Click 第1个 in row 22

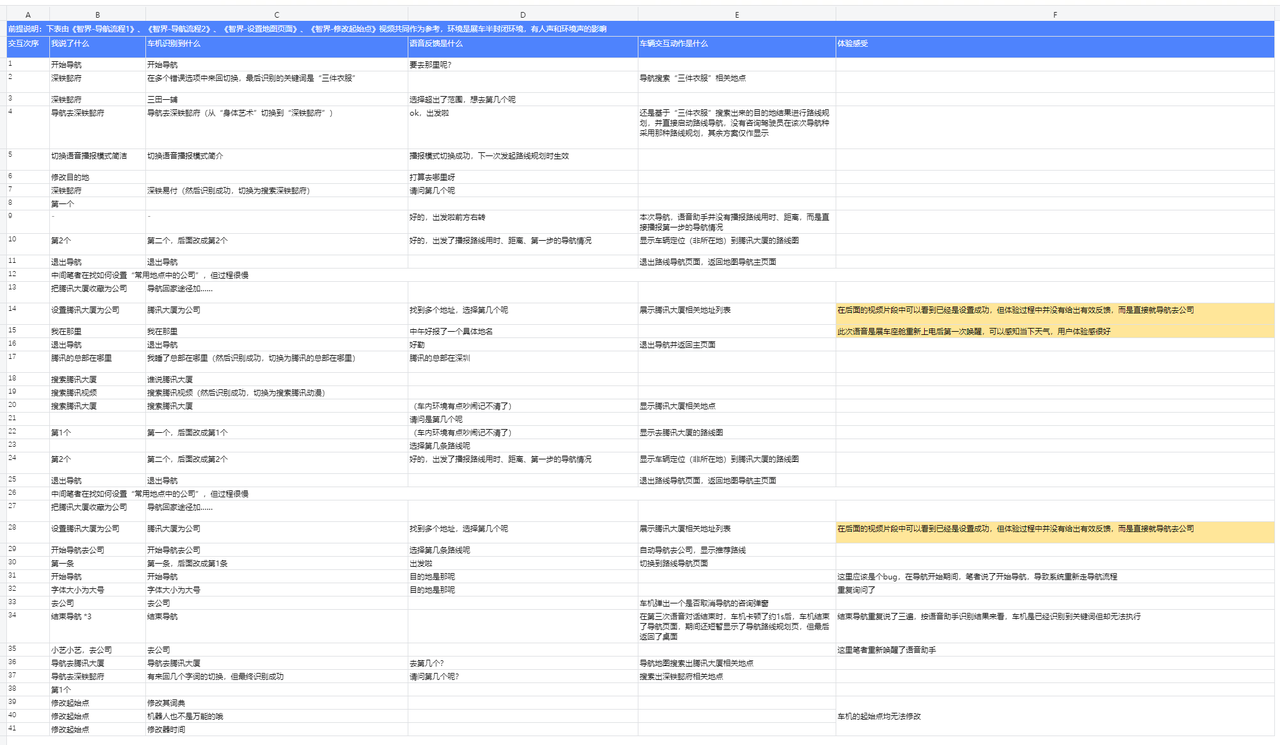97,432
